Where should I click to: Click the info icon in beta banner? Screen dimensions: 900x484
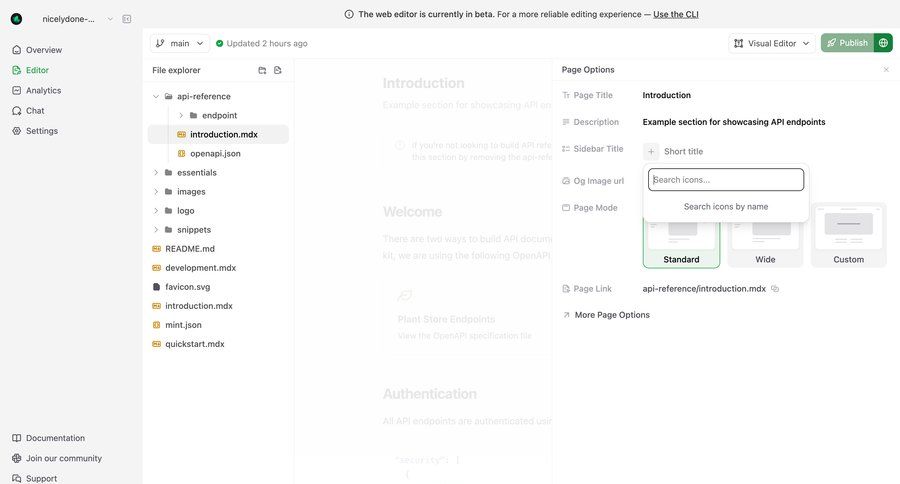pos(349,14)
